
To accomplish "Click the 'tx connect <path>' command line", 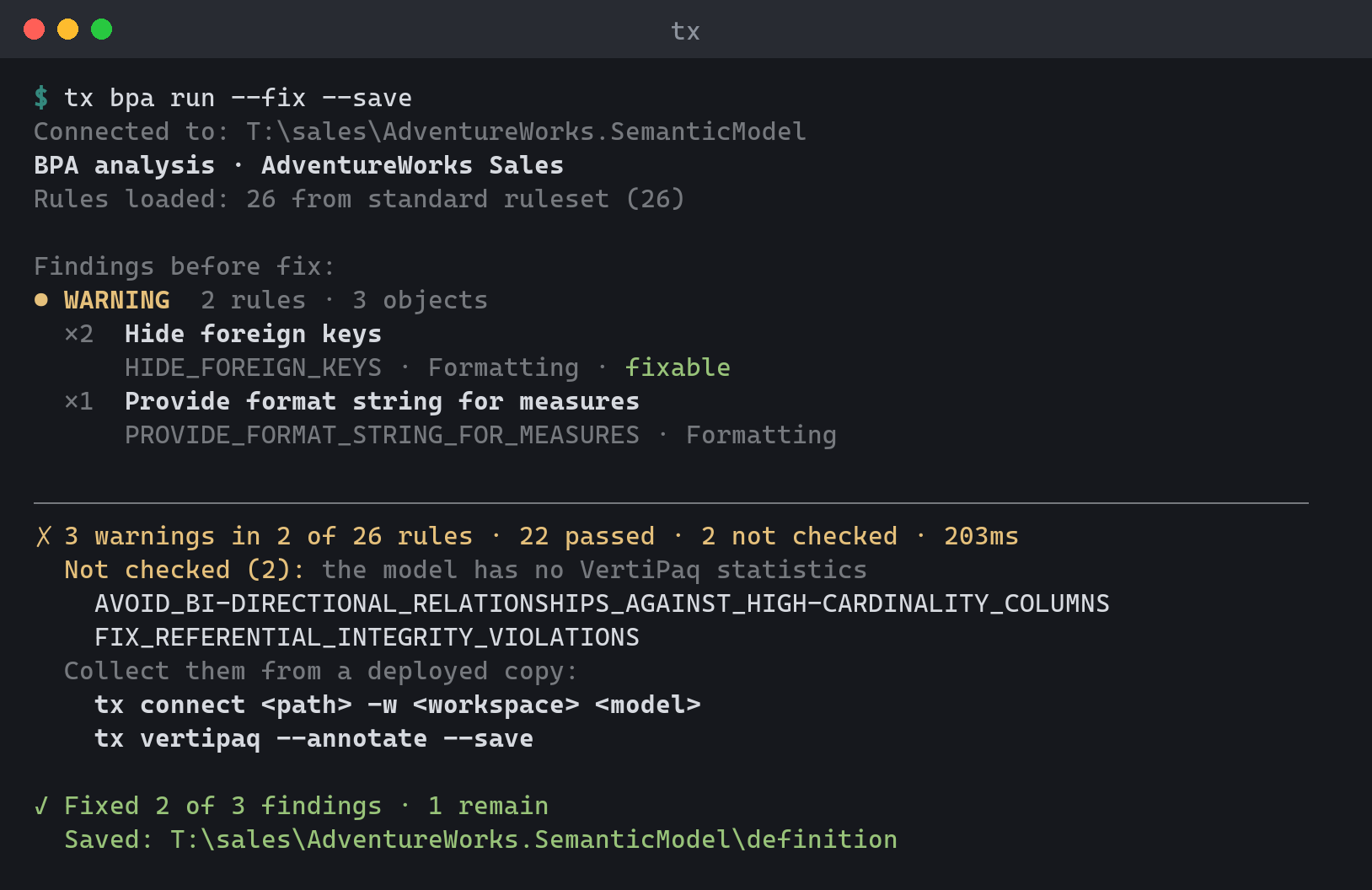I will point(397,705).
